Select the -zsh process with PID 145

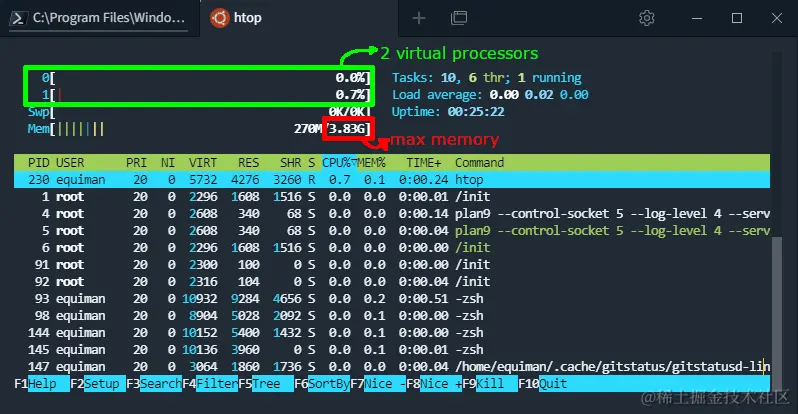point(392,350)
